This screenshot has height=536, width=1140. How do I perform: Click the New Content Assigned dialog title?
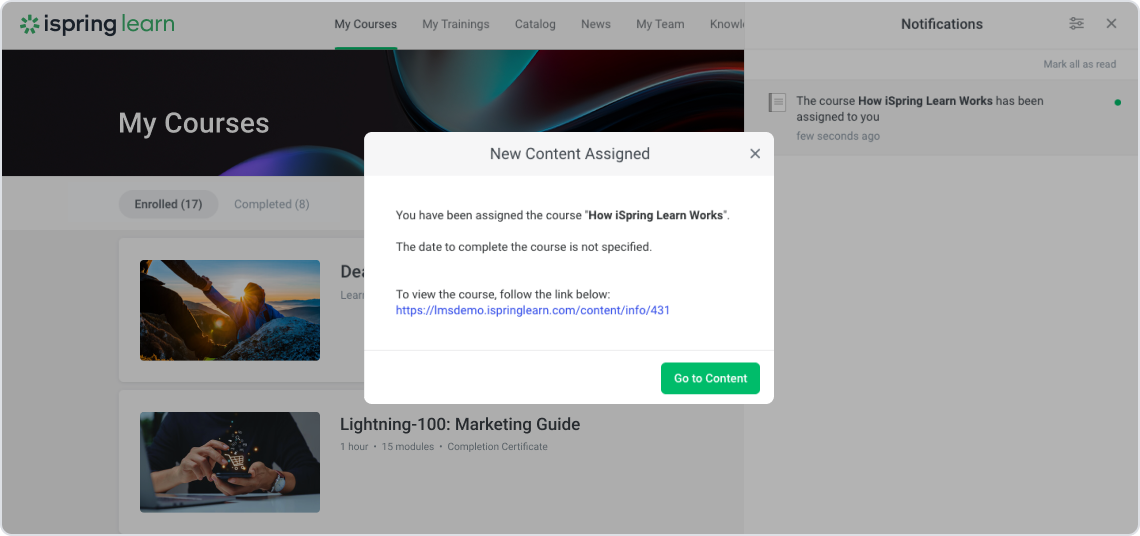click(569, 153)
